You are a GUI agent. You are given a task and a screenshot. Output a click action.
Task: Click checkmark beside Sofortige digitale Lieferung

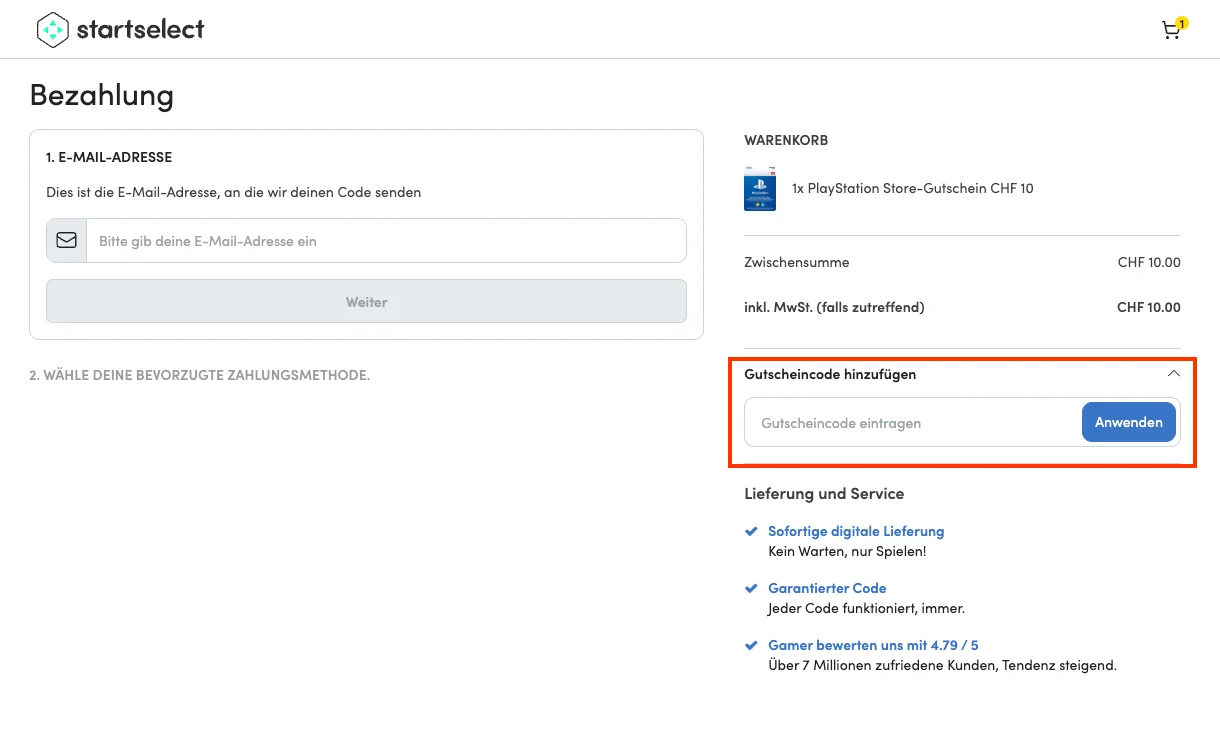[751, 532]
